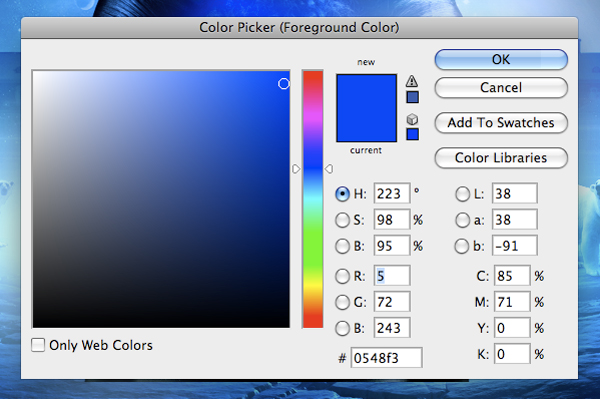The height and width of the screenshot is (399, 600).
Task: Select the H hue radio button
Action: tap(342, 194)
